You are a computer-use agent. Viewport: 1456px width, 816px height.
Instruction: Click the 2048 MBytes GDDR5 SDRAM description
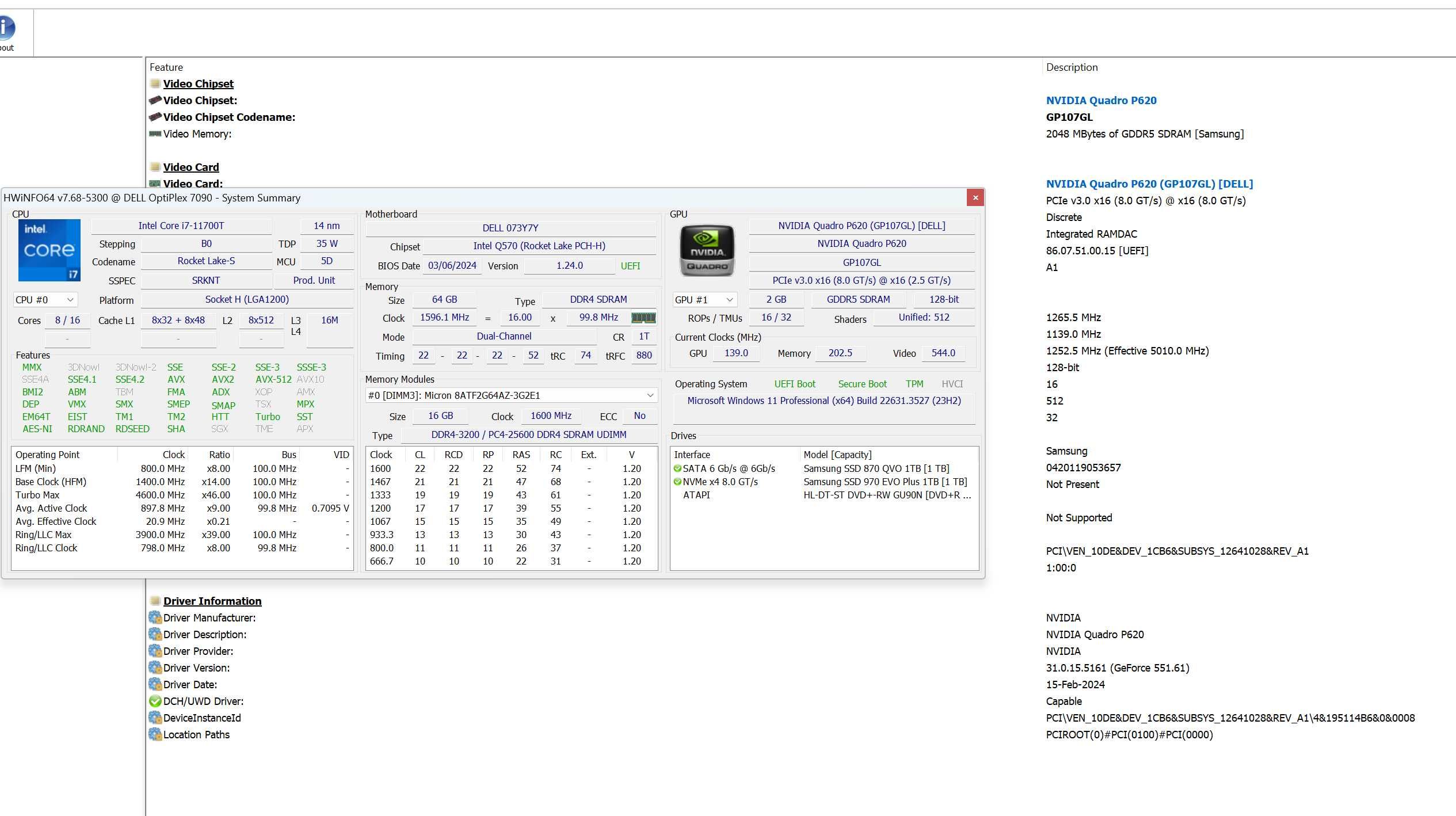[x=1145, y=134]
